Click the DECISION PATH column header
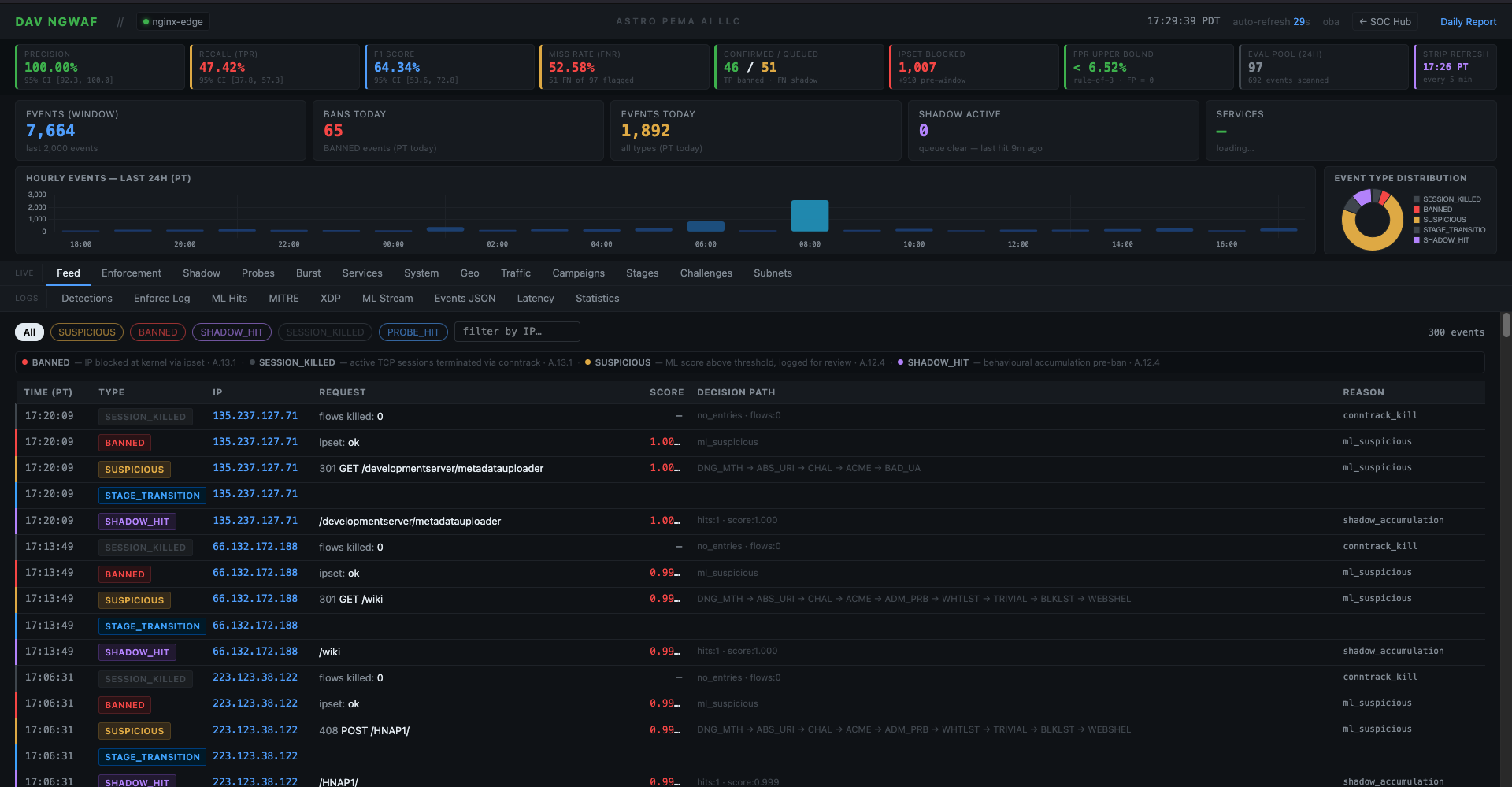Viewport: 1512px width, 787px height. 736,392
